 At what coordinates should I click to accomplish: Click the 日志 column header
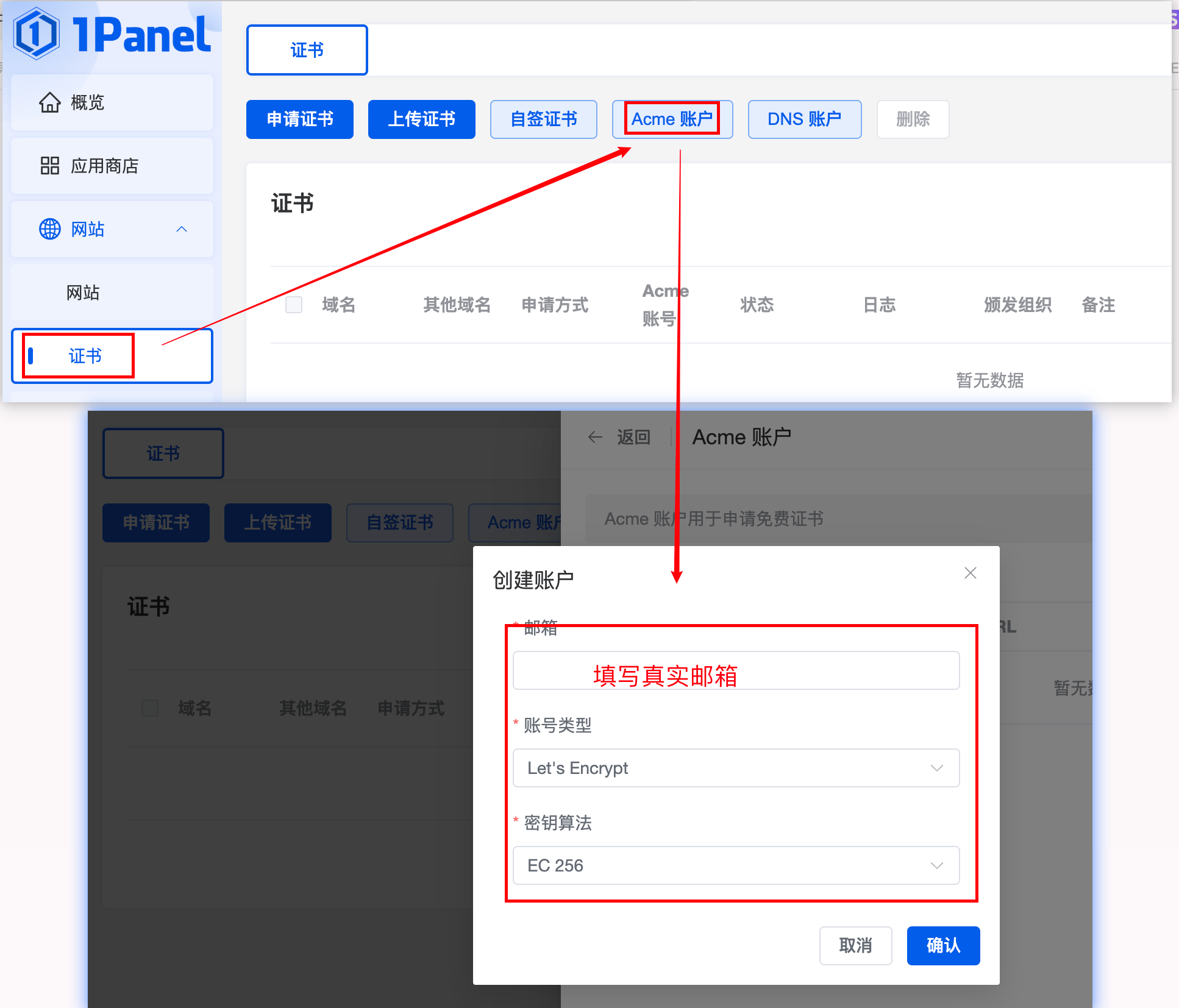[880, 305]
